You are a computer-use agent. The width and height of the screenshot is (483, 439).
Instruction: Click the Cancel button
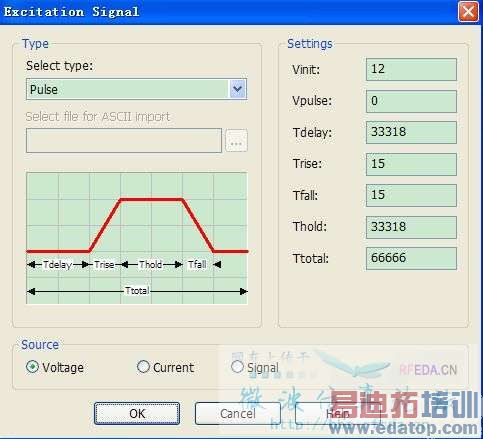pos(238,413)
